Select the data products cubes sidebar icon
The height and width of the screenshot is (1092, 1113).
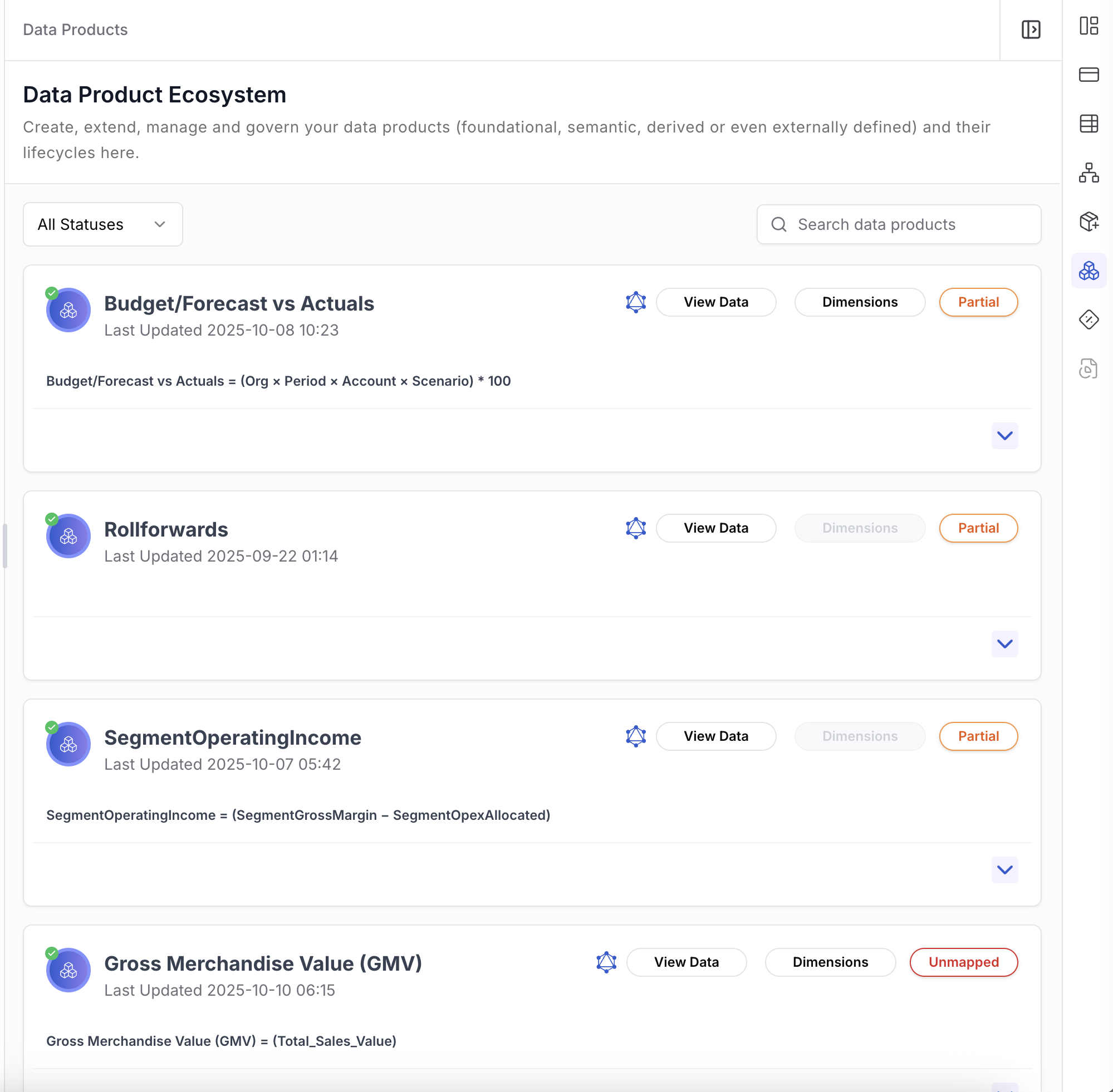[x=1089, y=270]
